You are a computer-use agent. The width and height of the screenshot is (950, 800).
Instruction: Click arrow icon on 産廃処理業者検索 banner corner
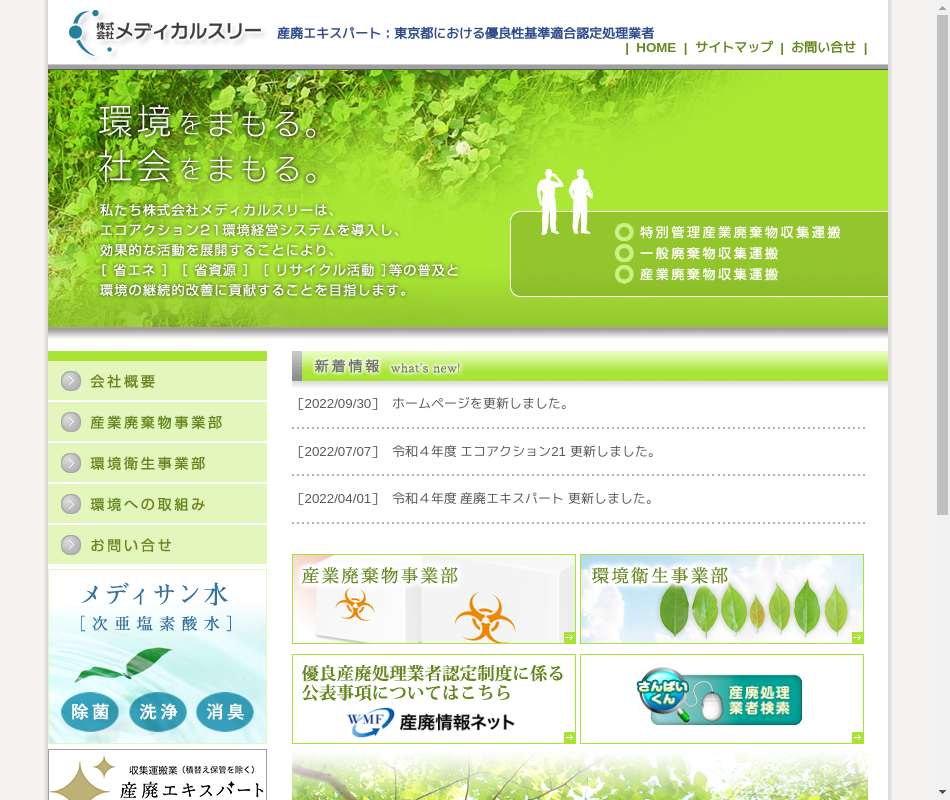click(x=858, y=738)
